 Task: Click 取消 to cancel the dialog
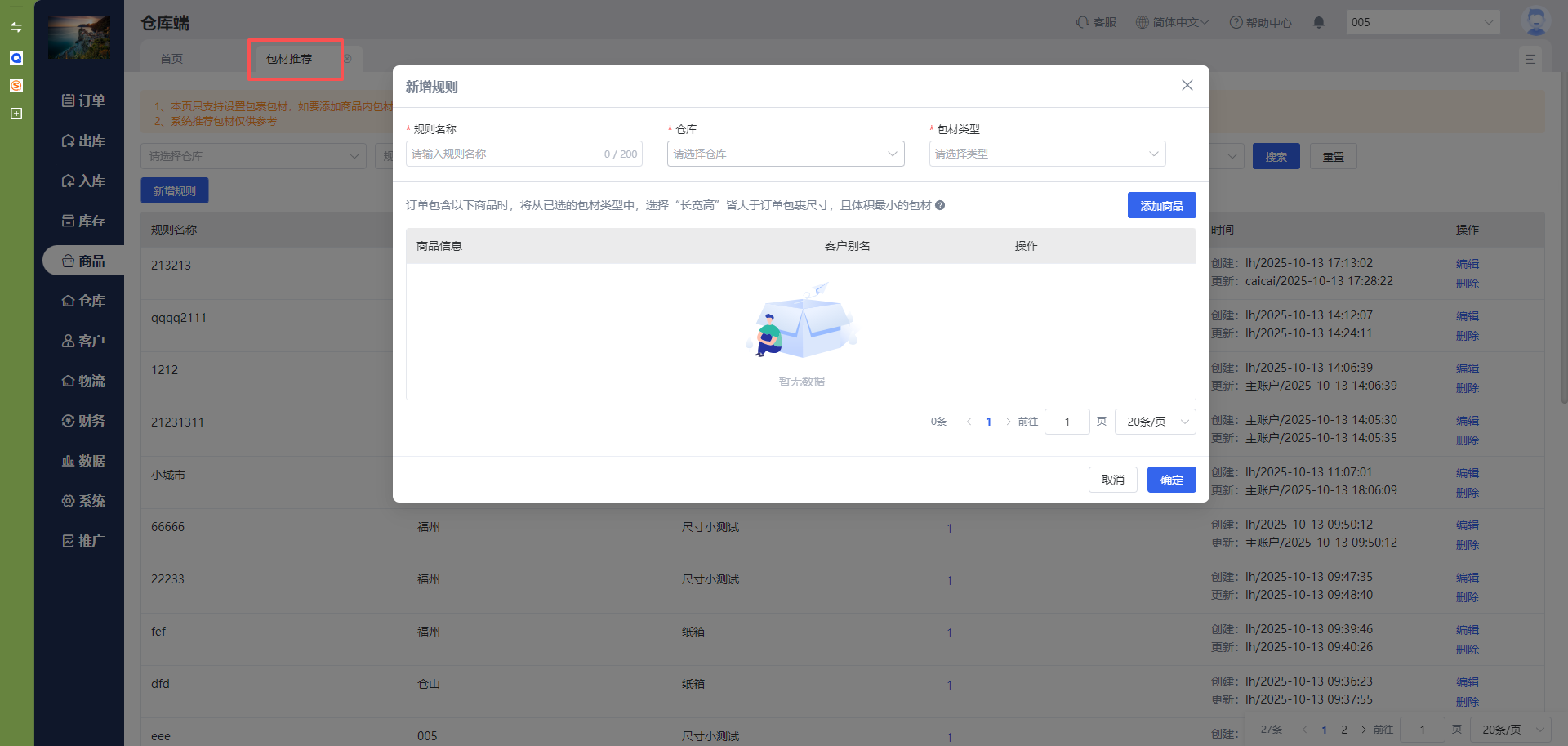pyautogui.click(x=1112, y=480)
